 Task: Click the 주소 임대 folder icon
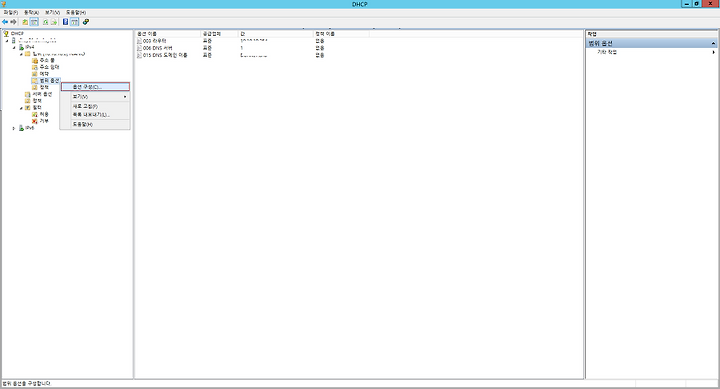34,67
